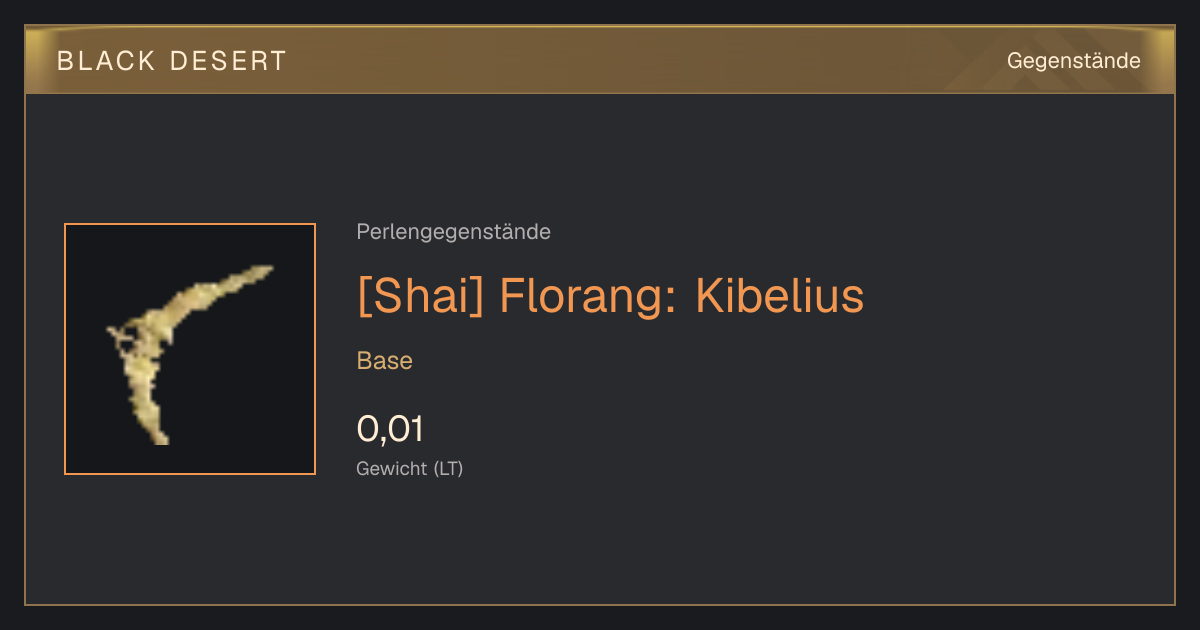Click the [Shai] class tag in title

point(420,297)
